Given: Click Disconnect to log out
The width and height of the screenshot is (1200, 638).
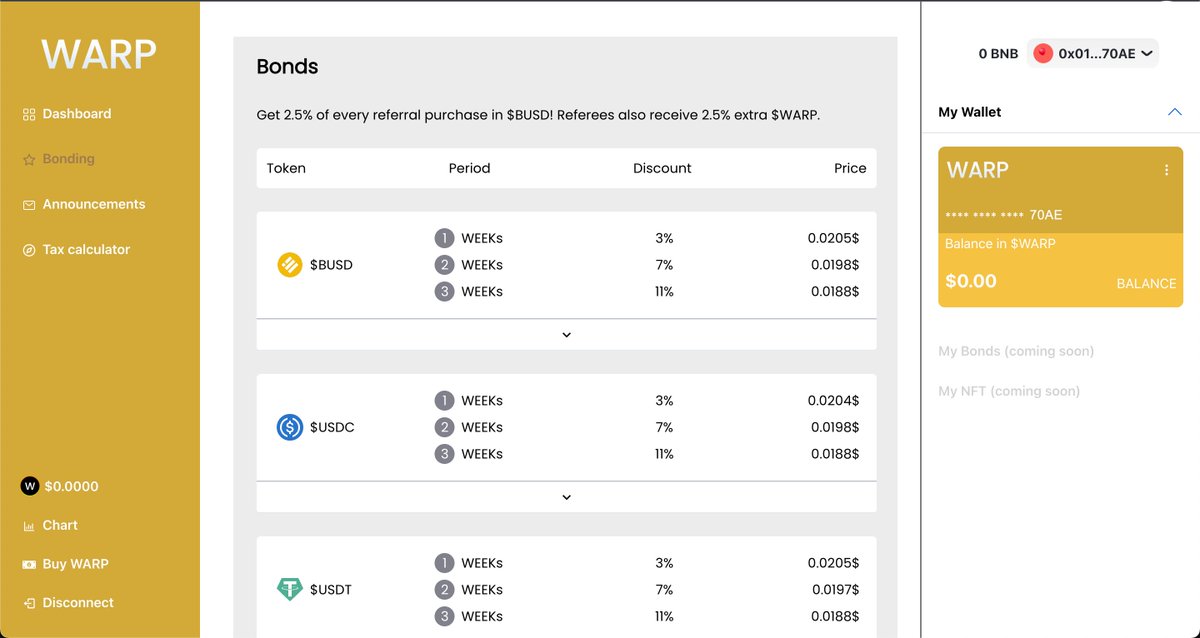Looking at the screenshot, I should (x=78, y=603).
